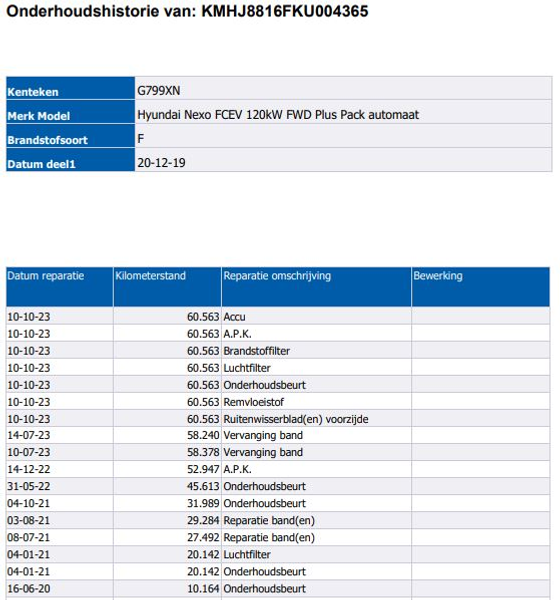
Task: Click the Brandstofsoort label cell
Action: coord(70,136)
